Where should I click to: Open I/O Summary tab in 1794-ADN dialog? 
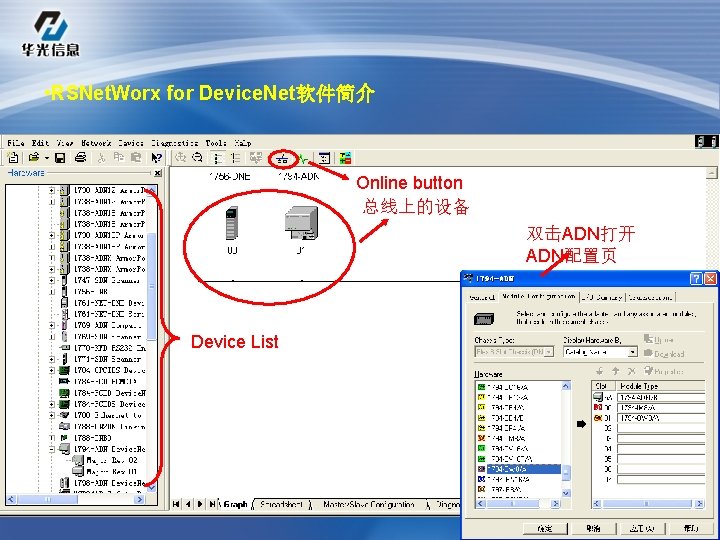(x=602, y=297)
